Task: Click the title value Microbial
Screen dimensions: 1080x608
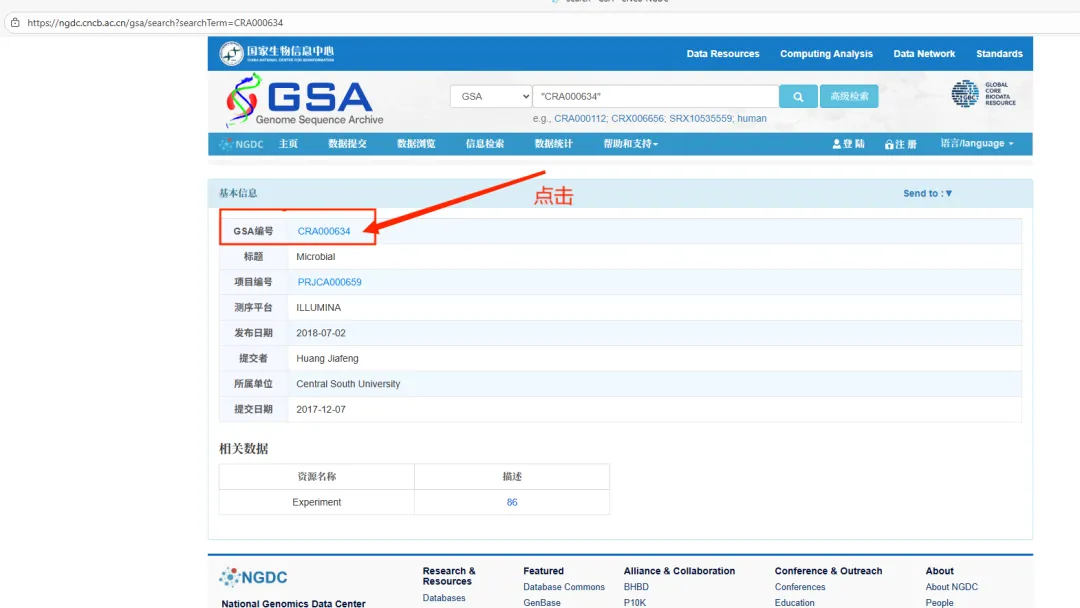Action: [x=315, y=257]
